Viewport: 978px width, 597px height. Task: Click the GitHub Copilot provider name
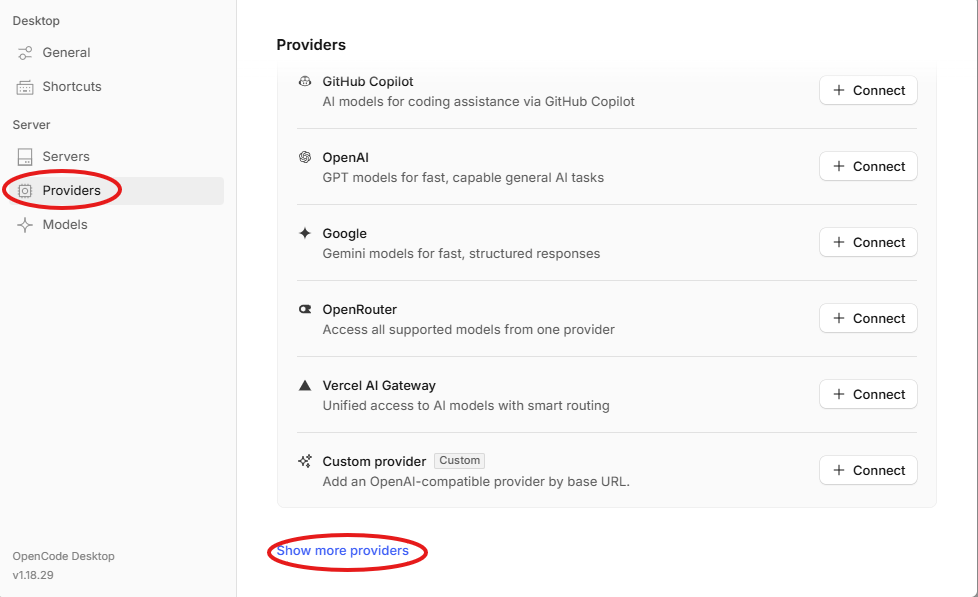pos(367,82)
